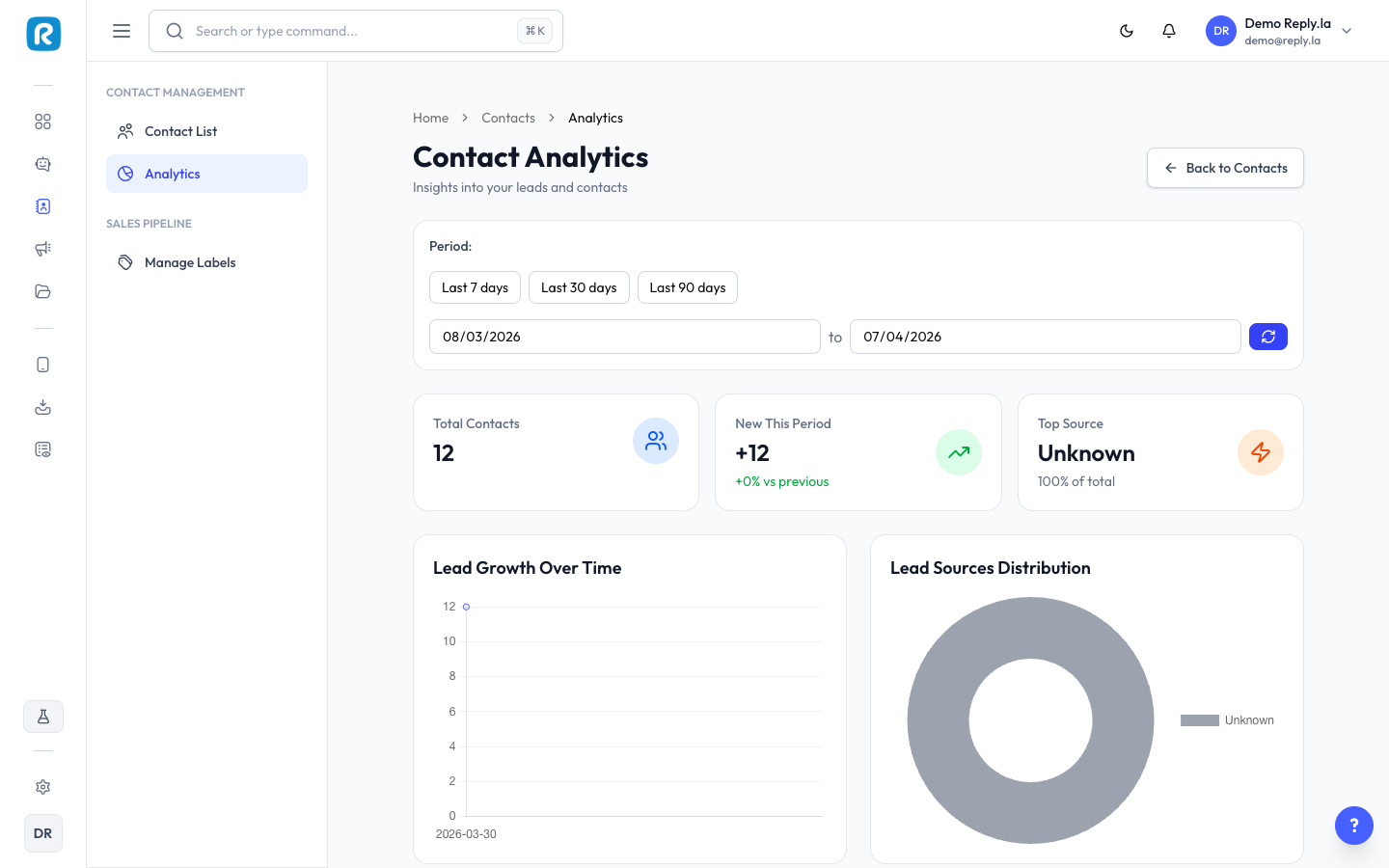Click the Lead Growth Over Time heading
This screenshot has height=868, width=1389.
coord(528,568)
